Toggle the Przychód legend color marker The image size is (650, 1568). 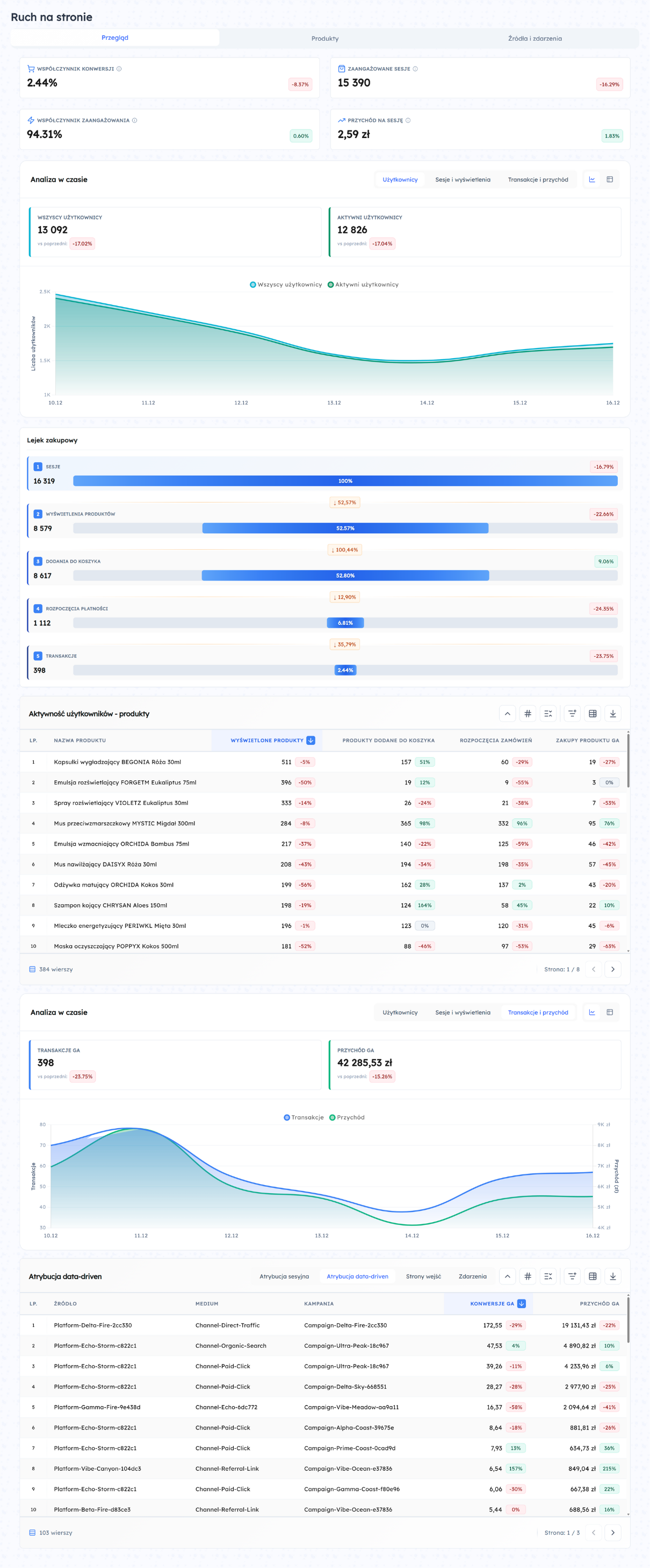(333, 1117)
